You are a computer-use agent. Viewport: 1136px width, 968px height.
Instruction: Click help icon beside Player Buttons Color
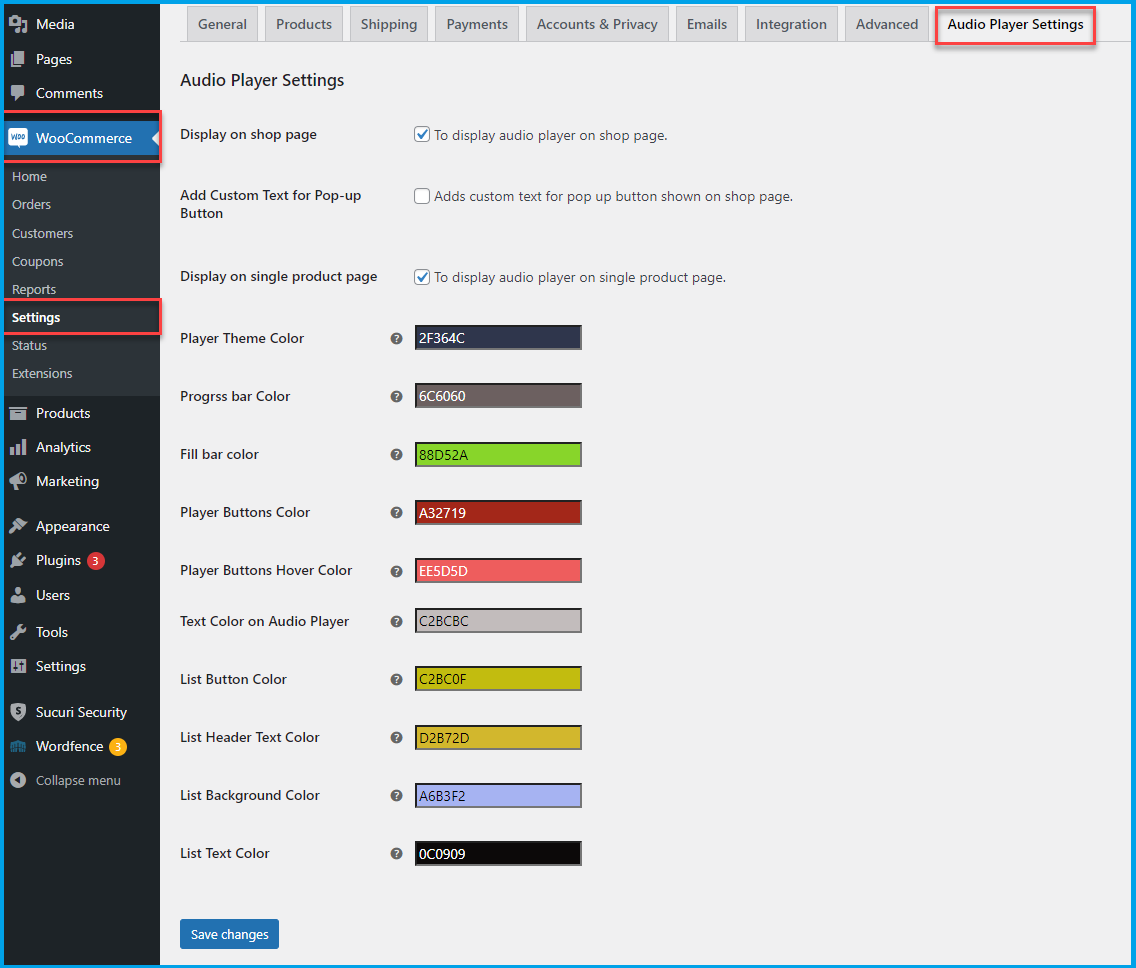(x=396, y=512)
